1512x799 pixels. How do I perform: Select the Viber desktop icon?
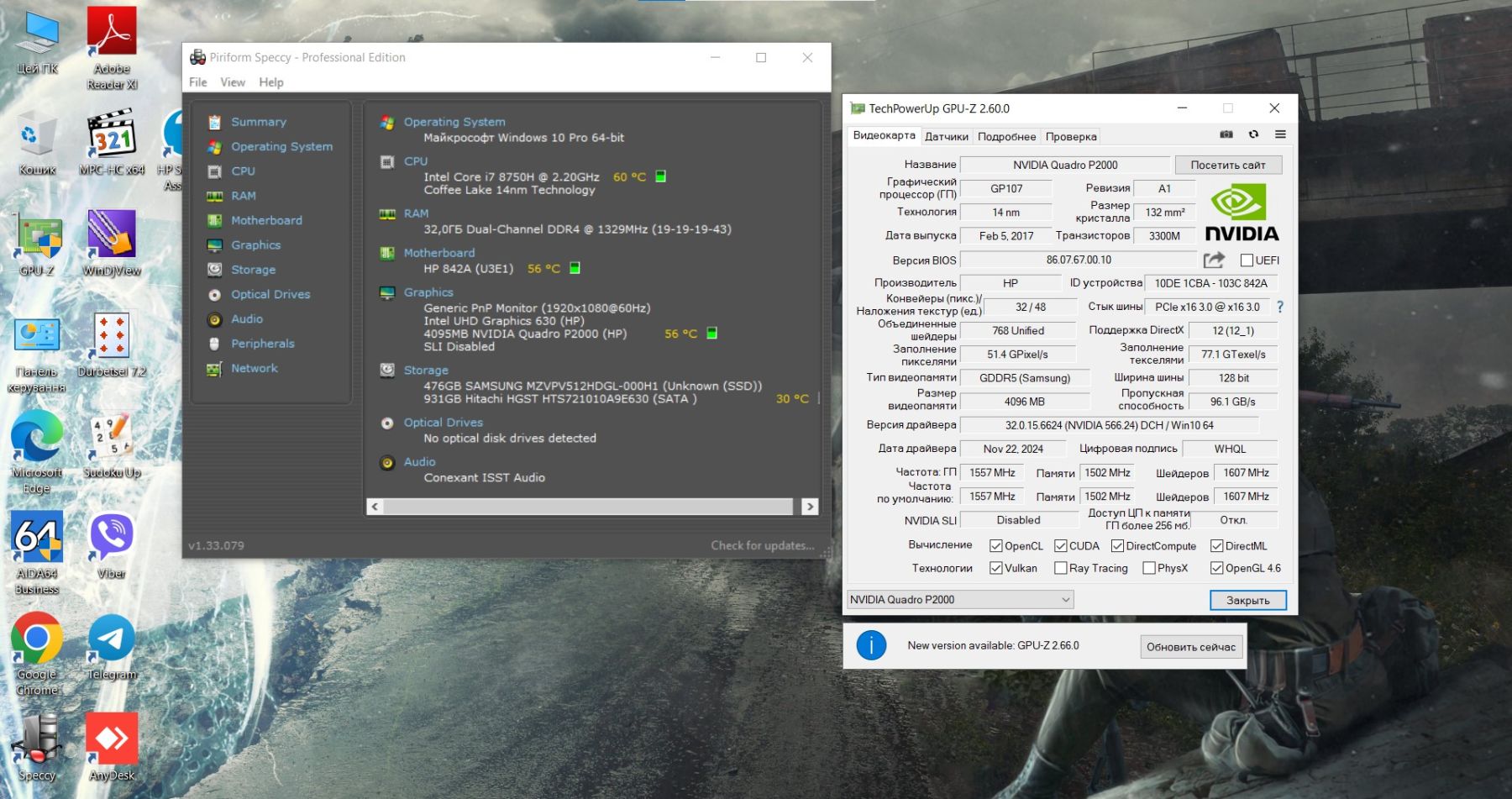pyautogui.click(x=112, y=546)
